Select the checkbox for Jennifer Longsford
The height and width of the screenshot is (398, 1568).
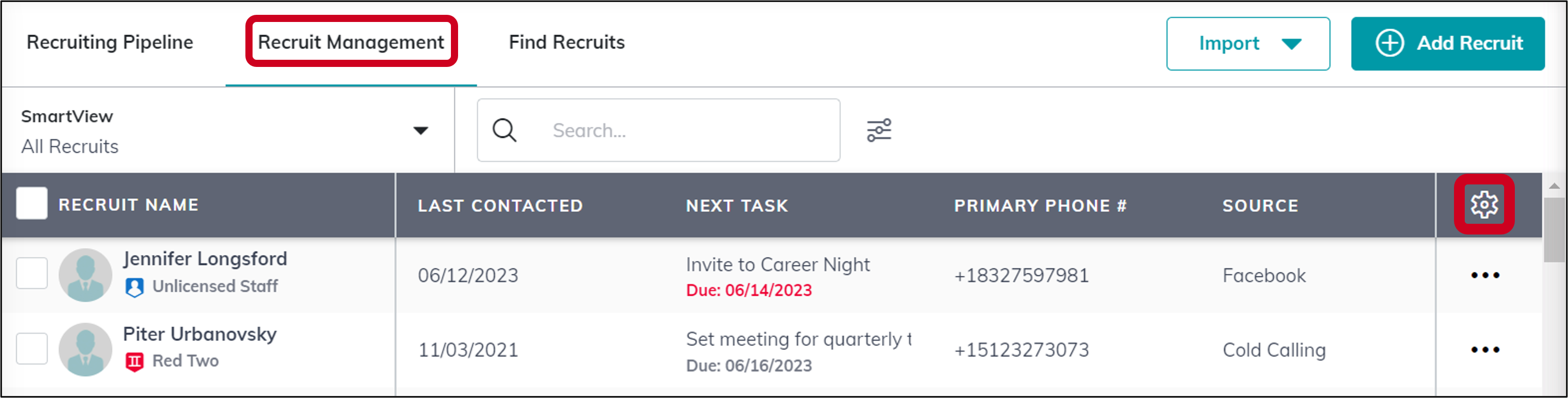click(32, 274)
